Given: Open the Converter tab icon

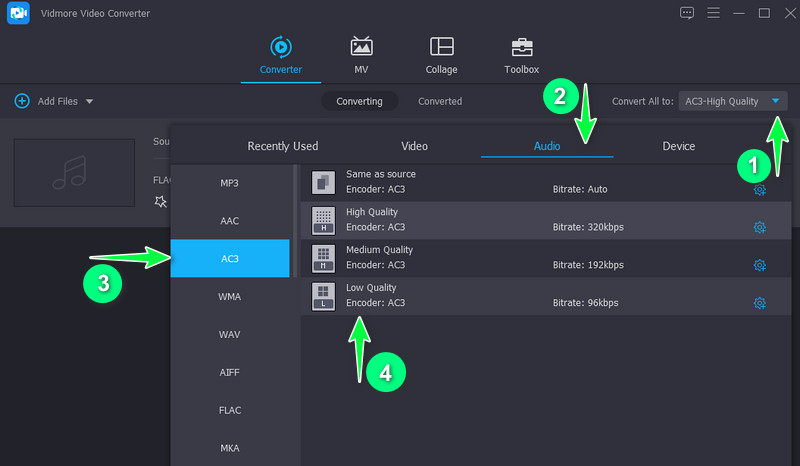Looking at the screenshot, I should tap(281, 47).
